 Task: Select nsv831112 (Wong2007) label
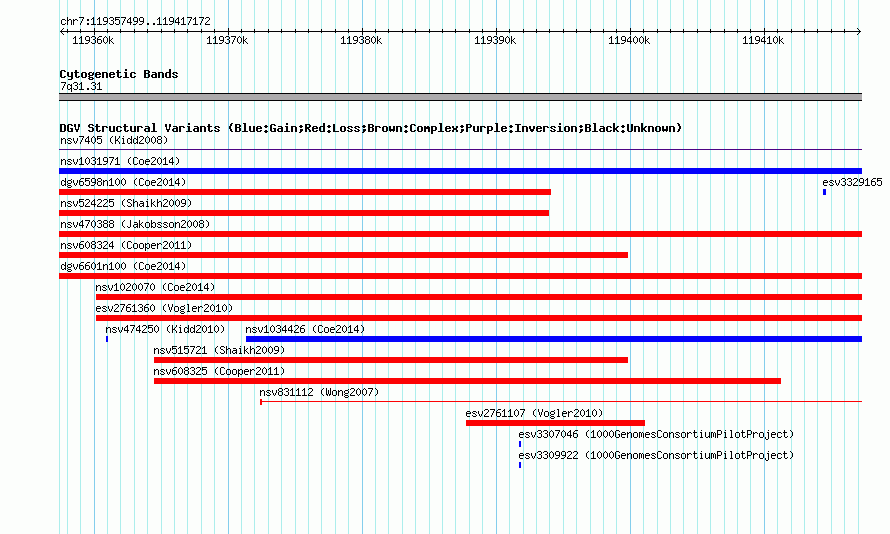pyautogui.click(x=319, y=392)
